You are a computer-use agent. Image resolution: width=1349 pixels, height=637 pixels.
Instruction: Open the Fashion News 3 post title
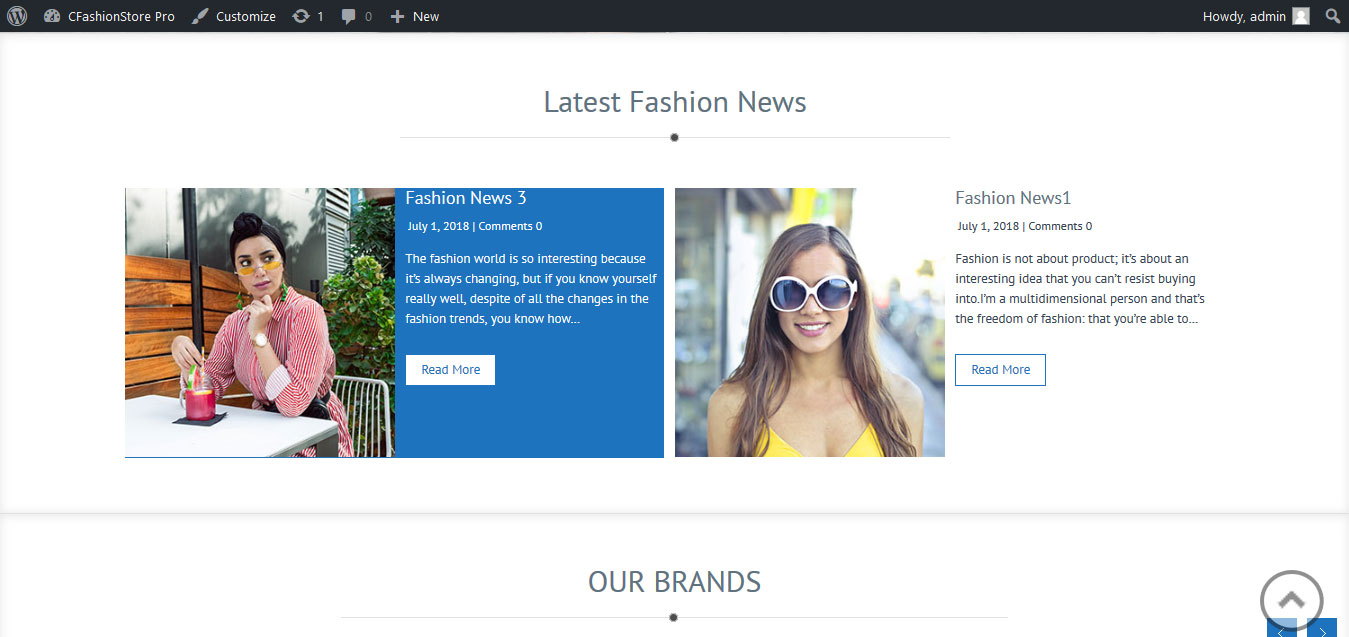[466, 198]
